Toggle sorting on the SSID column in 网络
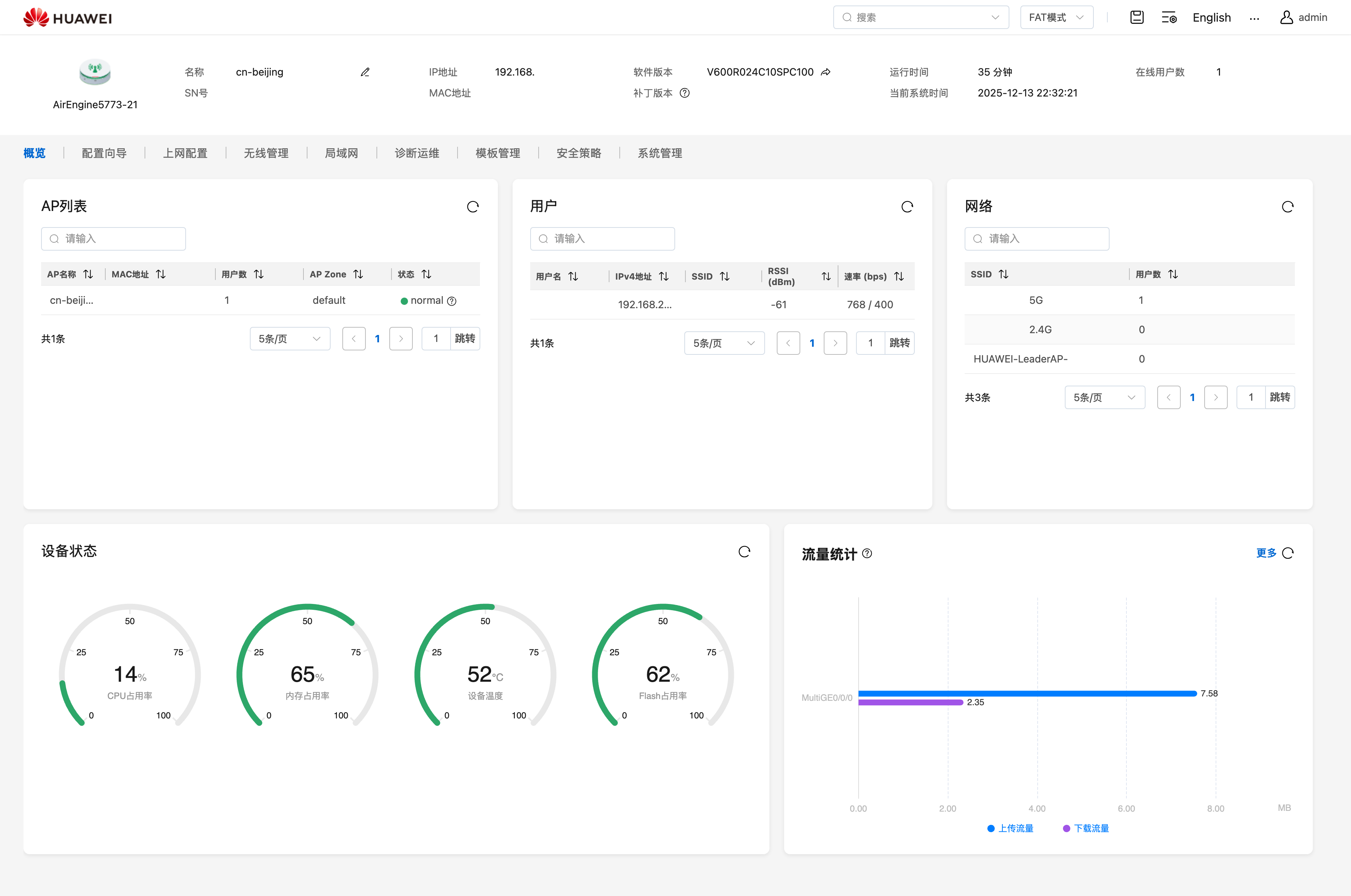 (x=1004, y=274)
